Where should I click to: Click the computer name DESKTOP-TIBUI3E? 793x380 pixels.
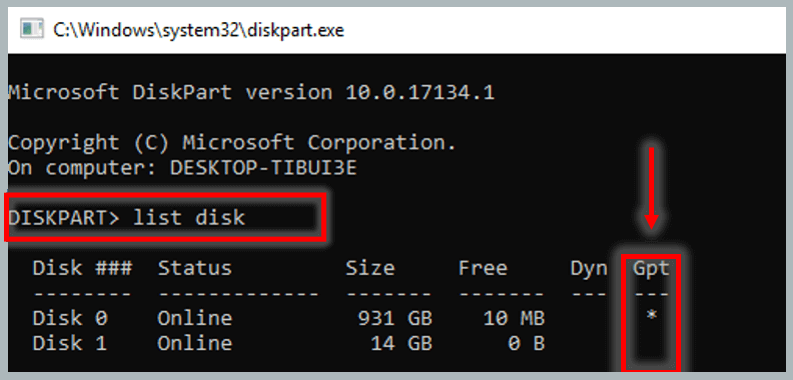point(263,168)
